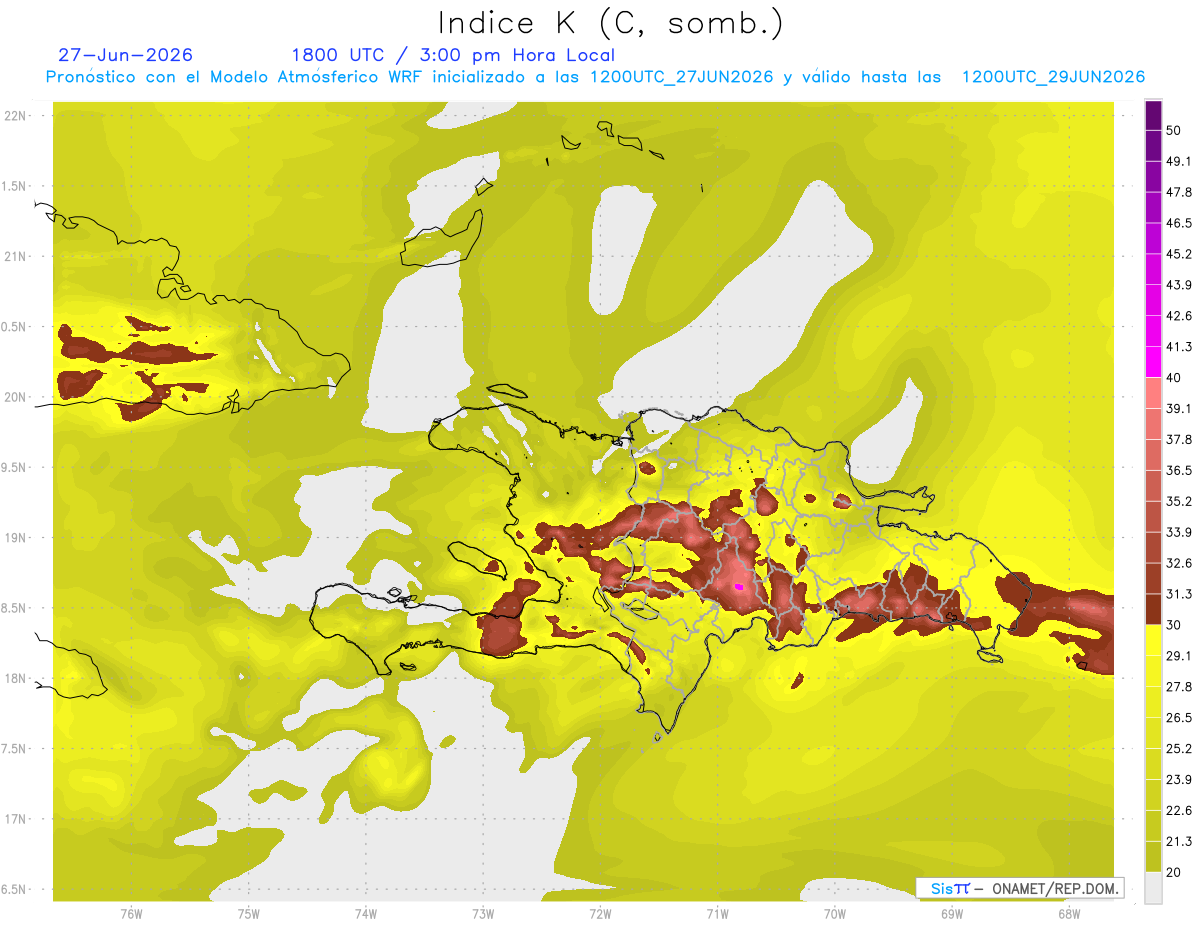Image resolution: width=1200 pixels, height=927 pixels.
Task: Click the legend value '37.8'
Action: (x=1179, y=440)
